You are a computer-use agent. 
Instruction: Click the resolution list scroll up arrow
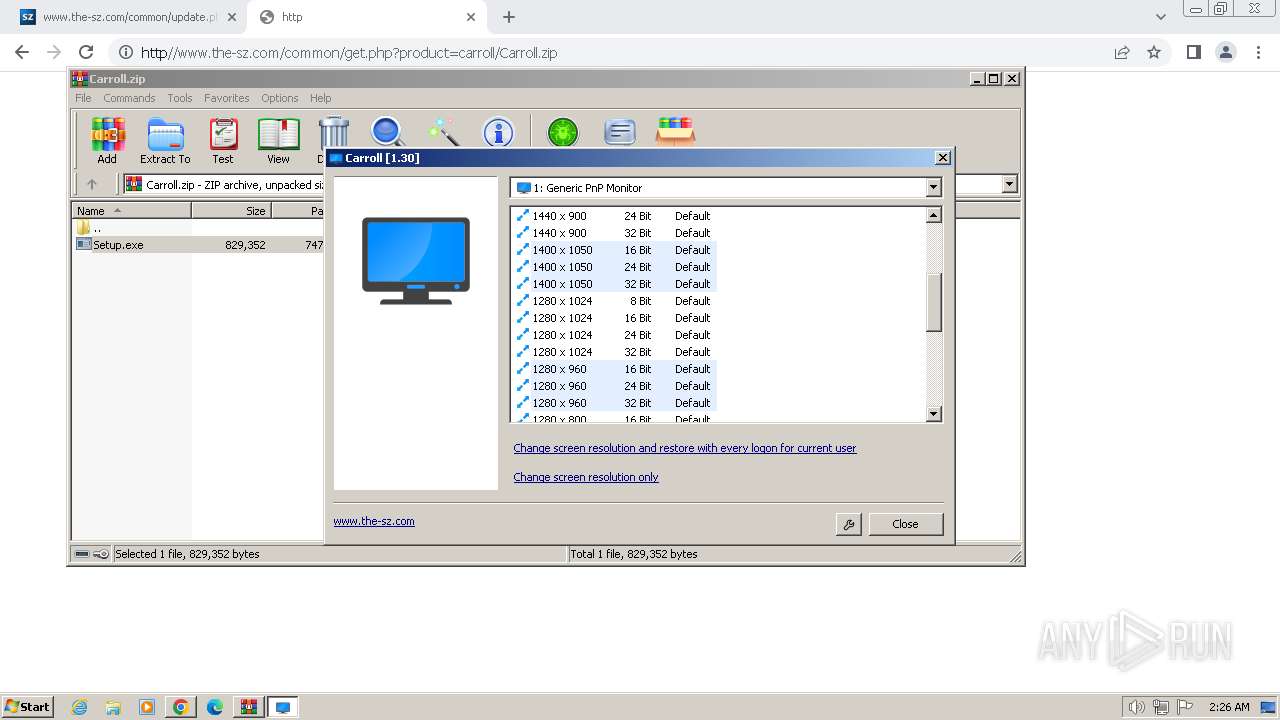pos(934,215)
